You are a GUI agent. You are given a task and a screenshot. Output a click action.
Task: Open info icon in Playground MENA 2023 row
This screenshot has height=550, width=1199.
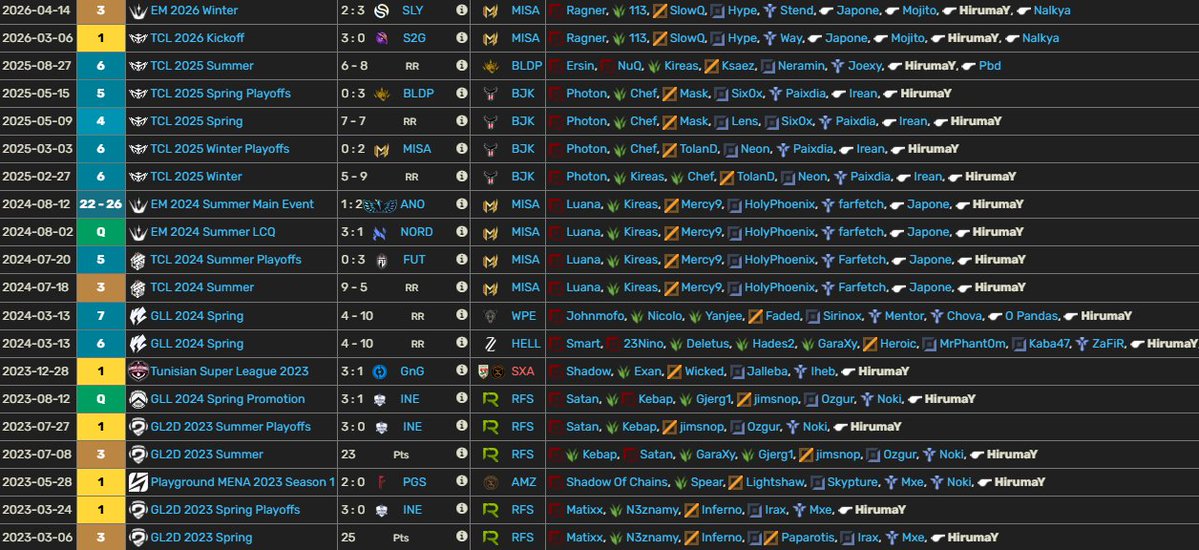(x=462, y=482)
